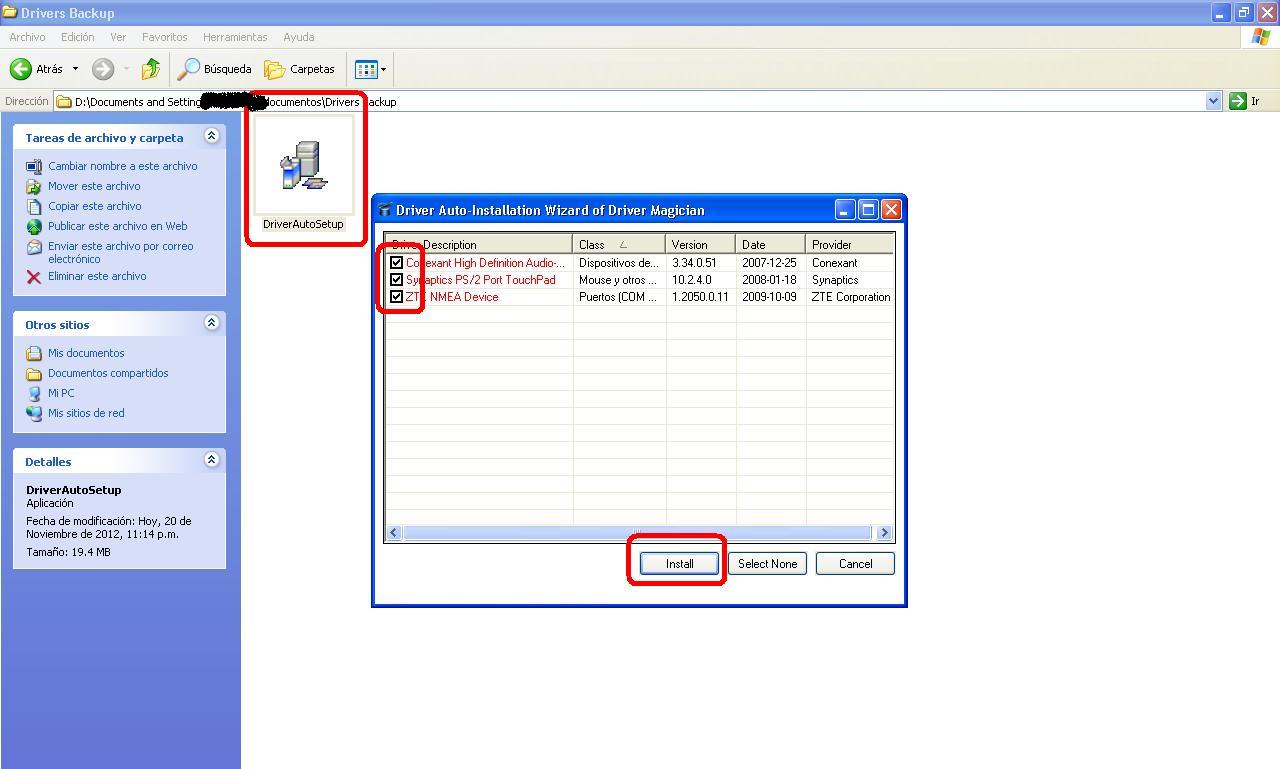1280x769 pixels.
Task: Sort by Date column header
Action: (771, 244)
